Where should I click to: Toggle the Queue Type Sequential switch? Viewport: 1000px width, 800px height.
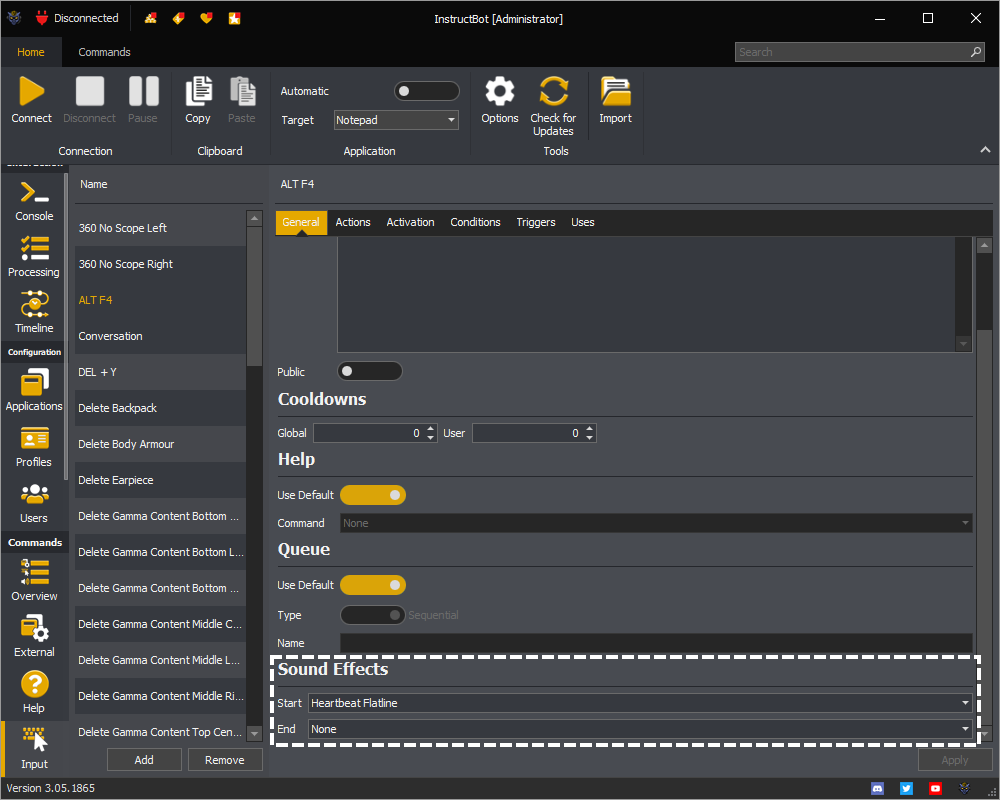tap(373, 615)
